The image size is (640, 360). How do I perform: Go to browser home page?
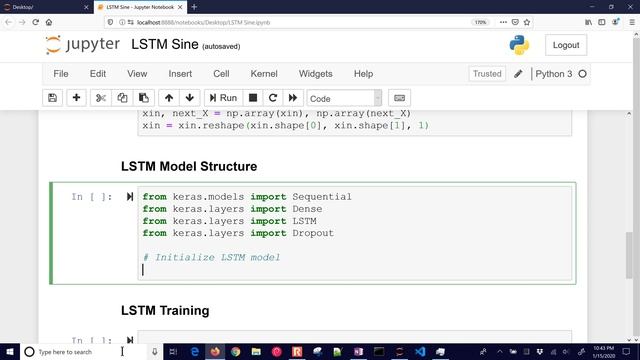tap(49, 22)
